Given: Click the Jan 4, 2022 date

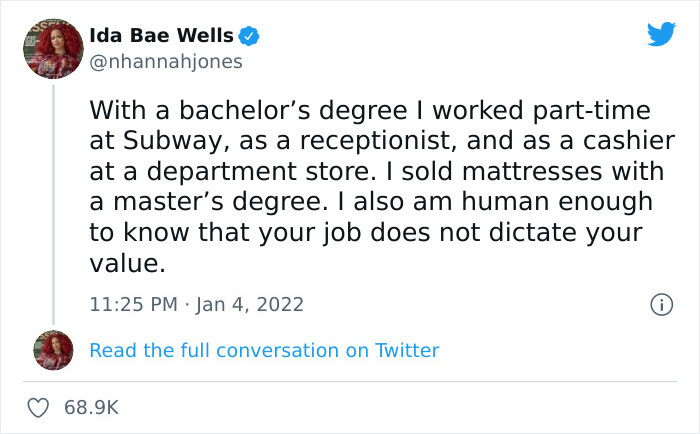Looking at the screenshot, I should (x=251, y=303).
